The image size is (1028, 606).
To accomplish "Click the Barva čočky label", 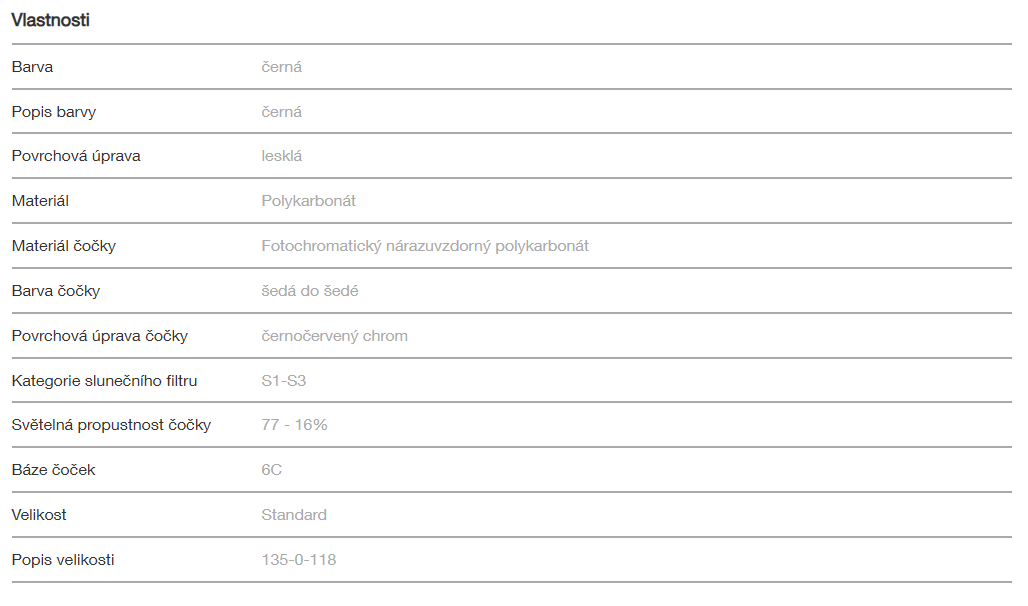I will (56, 291).
